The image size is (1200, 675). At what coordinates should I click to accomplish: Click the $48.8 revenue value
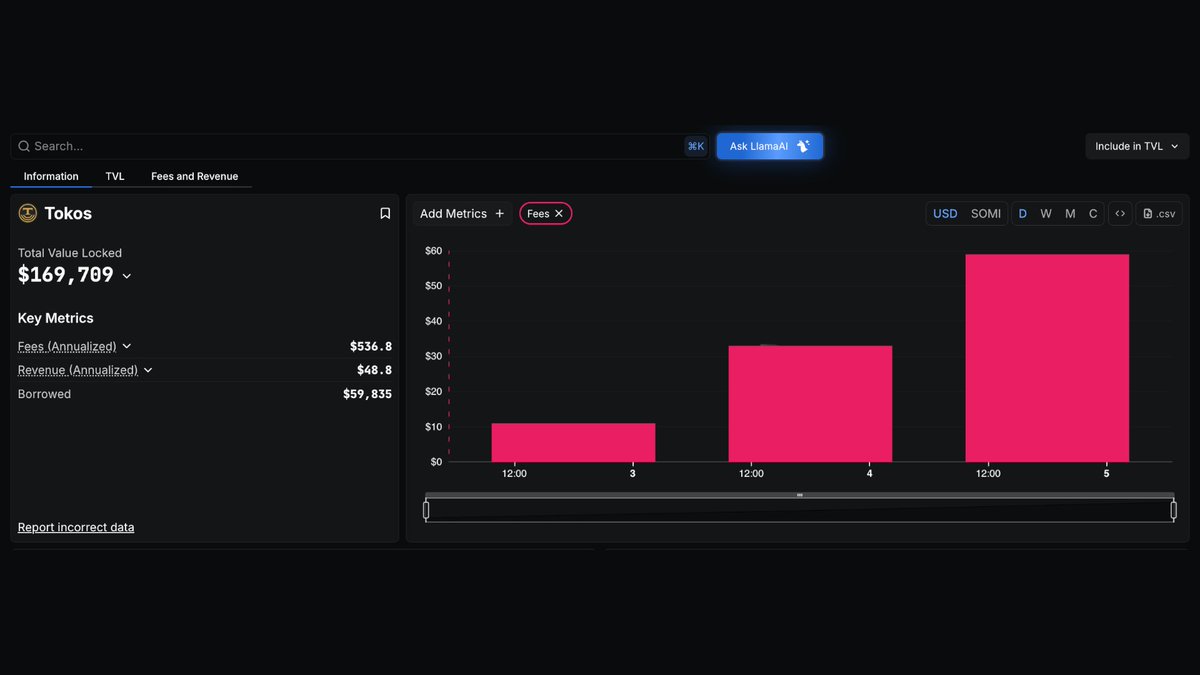pos(374,370)
